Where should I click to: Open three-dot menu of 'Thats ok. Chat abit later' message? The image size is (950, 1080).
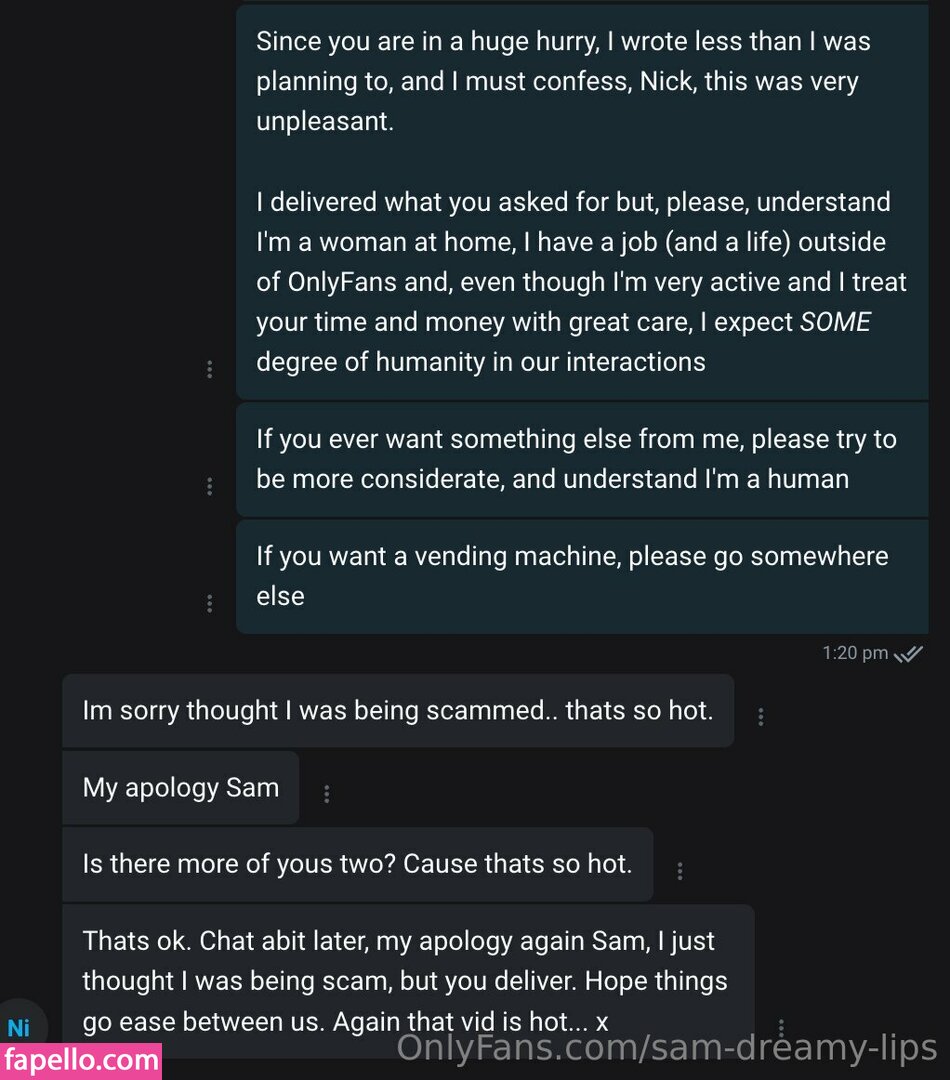(781, 1028)
